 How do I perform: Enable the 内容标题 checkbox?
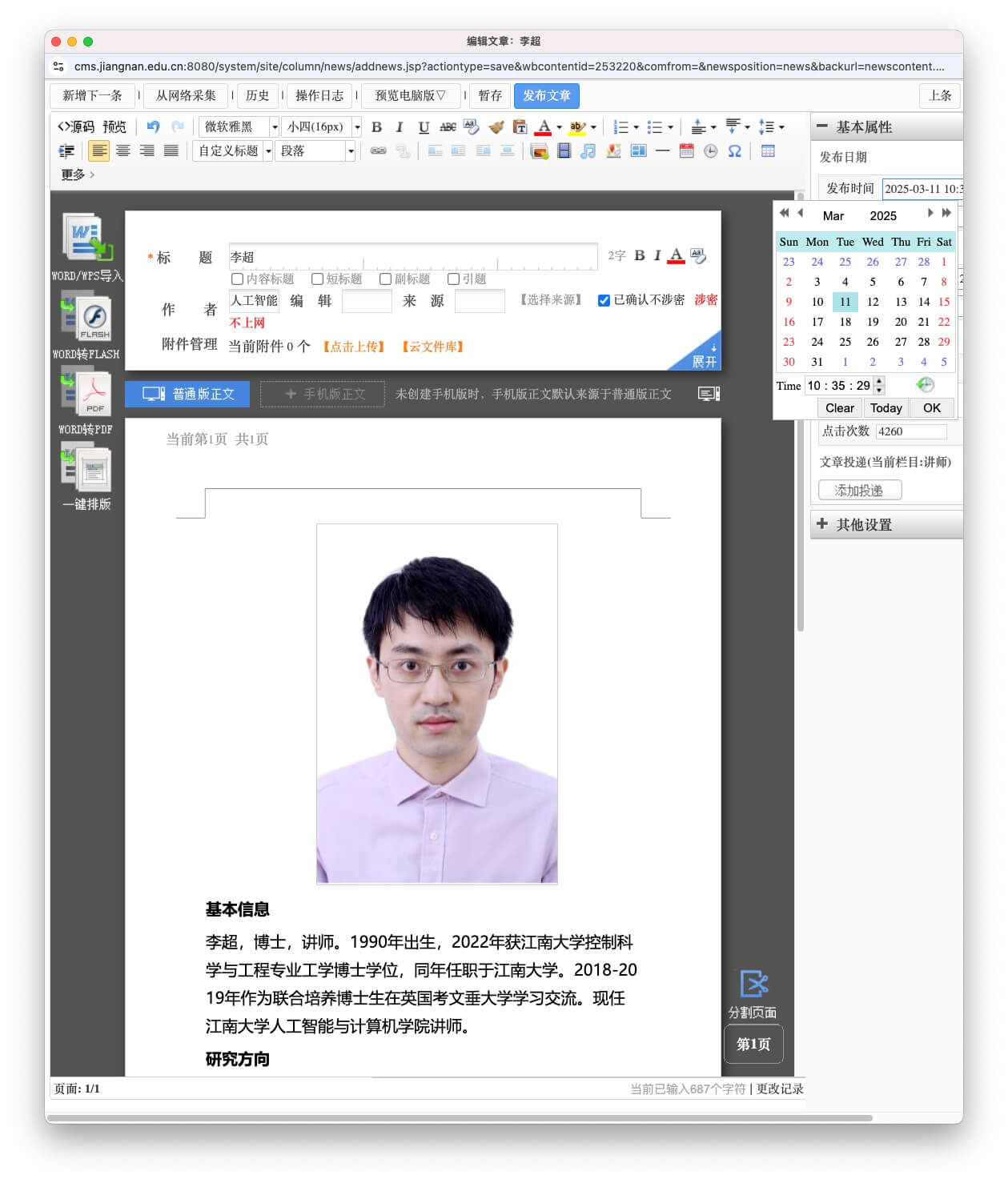pyautogui.click(x=237, y=279)
